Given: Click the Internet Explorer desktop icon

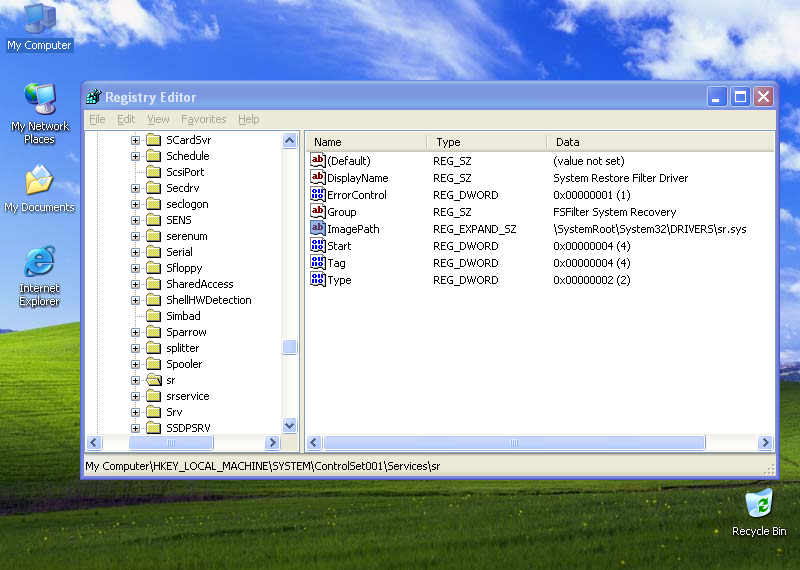Looking at the screenshot, I should (39, 276).
